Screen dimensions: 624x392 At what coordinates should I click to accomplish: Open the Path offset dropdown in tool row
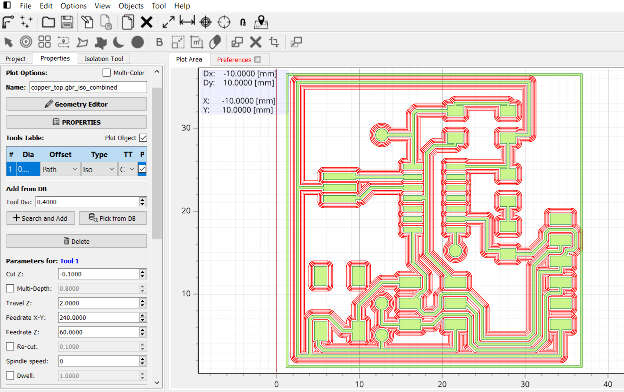pos(60,169)
